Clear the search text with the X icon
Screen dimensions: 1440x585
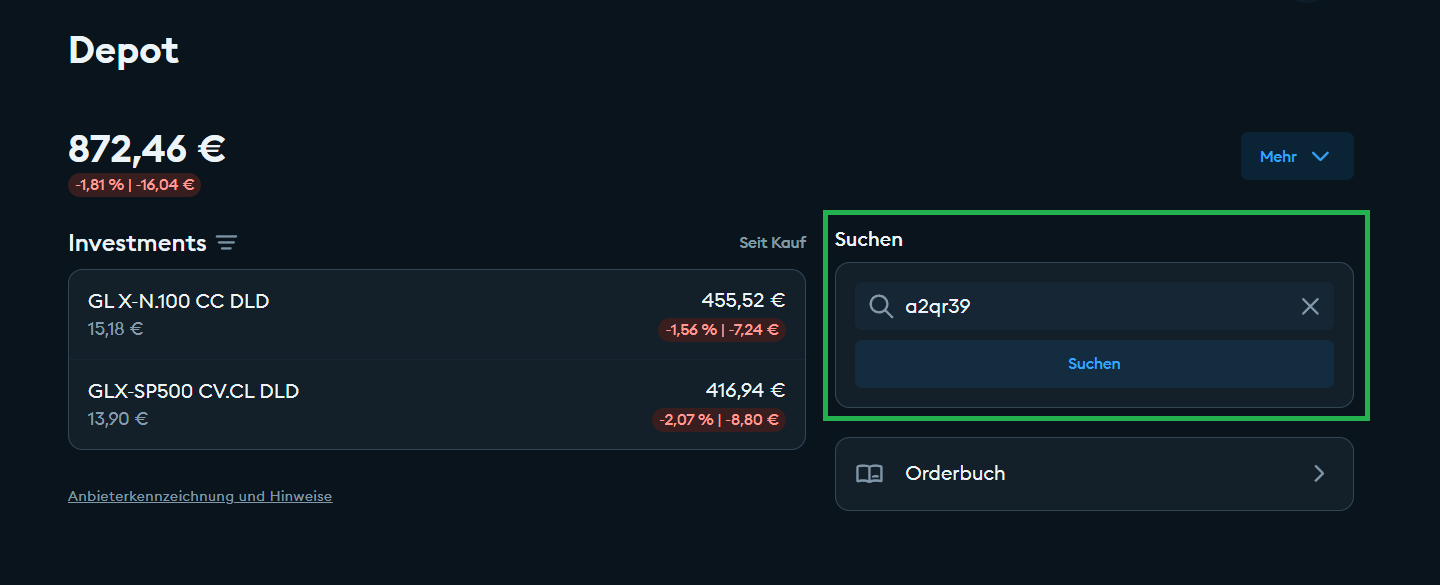point(1310,306)
